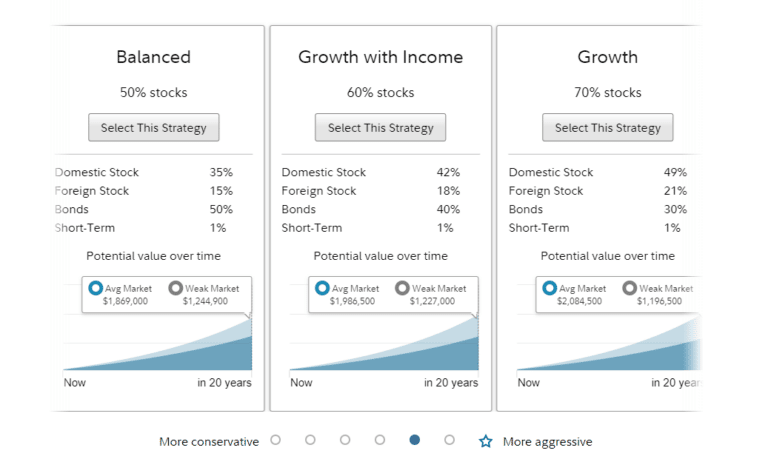Click the Balanced potential value chart
768x459 pixels.
[158, 350]
